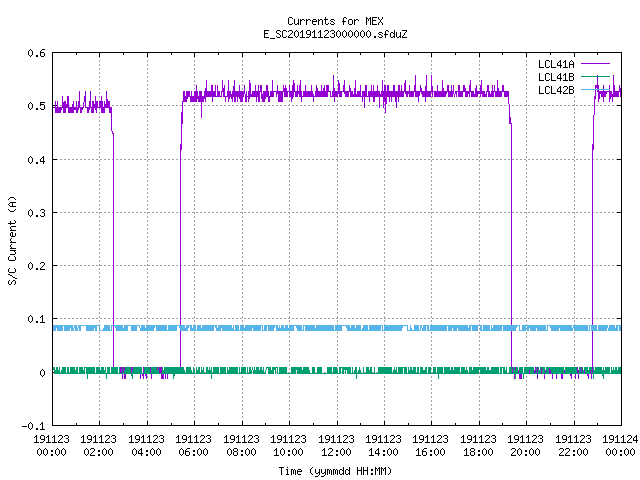Click the 'Time (yymmdd HH:MM)' axis label
The height and width of the screenshot is (480, 640).
335,471
